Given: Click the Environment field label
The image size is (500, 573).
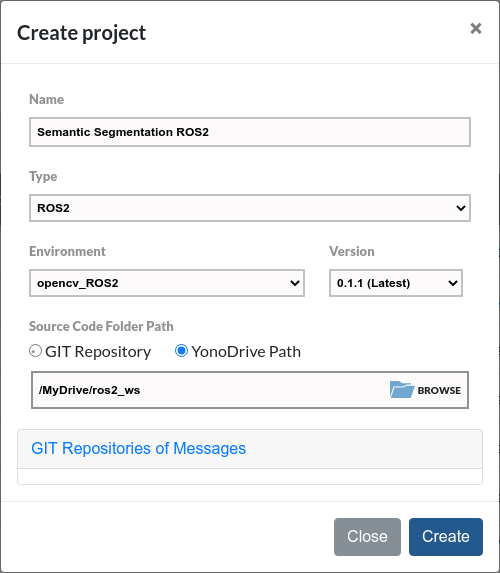Looking at the screenshot, I should (67, 251).
